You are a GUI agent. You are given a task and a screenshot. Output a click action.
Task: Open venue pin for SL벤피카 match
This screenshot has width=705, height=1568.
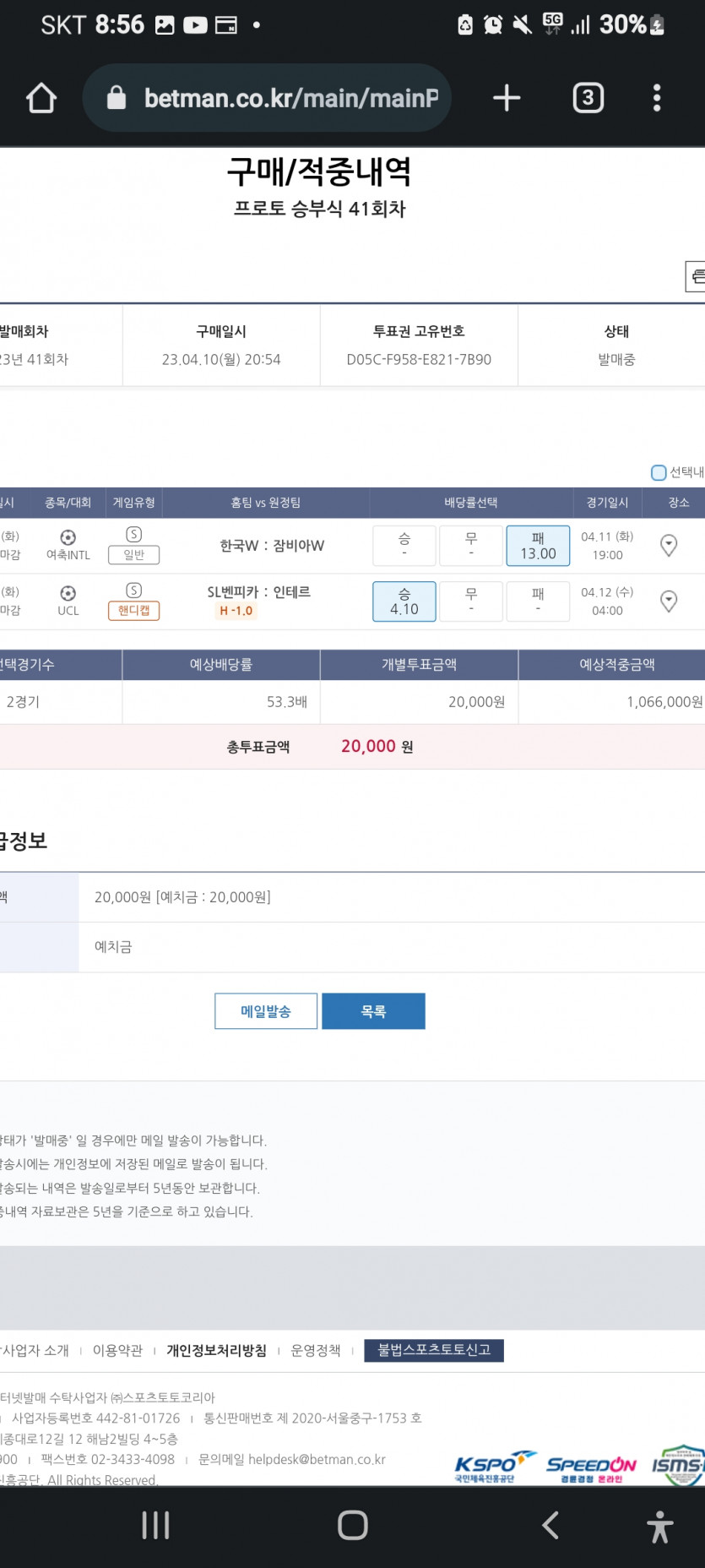point(669,602)
